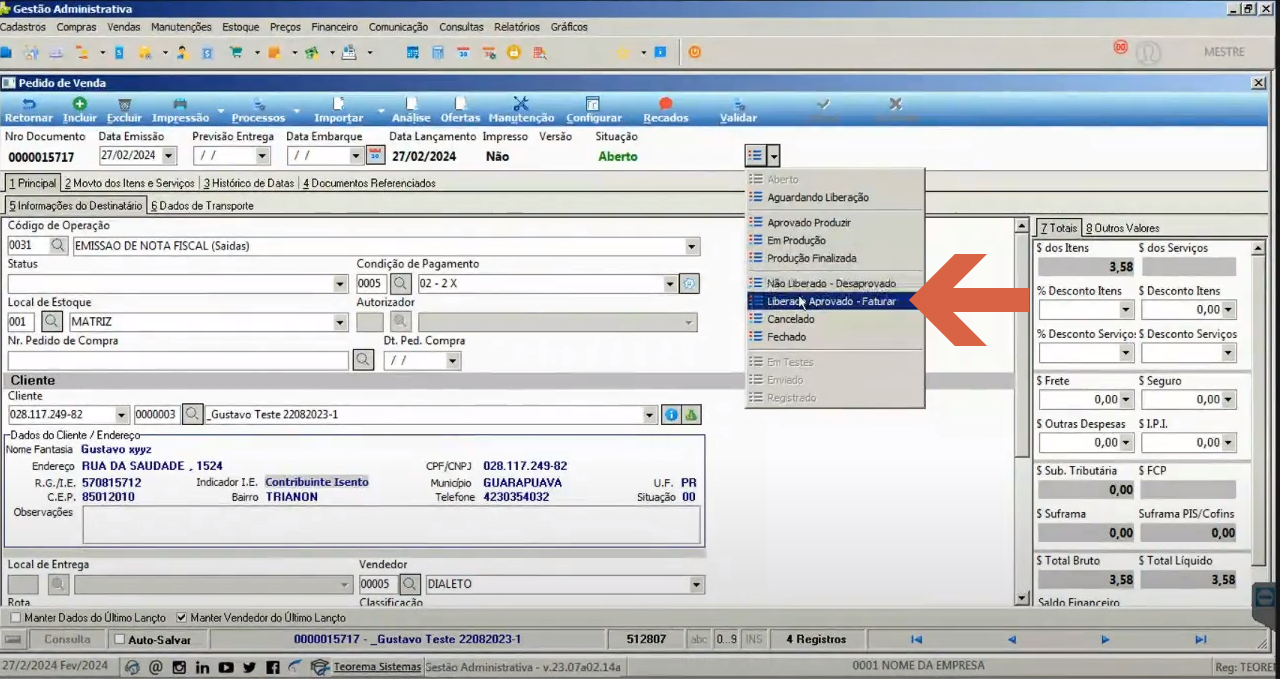The width and height of the screenshot is (1280, 679).
Task: Select Liberado Aprovado - Faturar menu entry
Action: pos(834,301)
